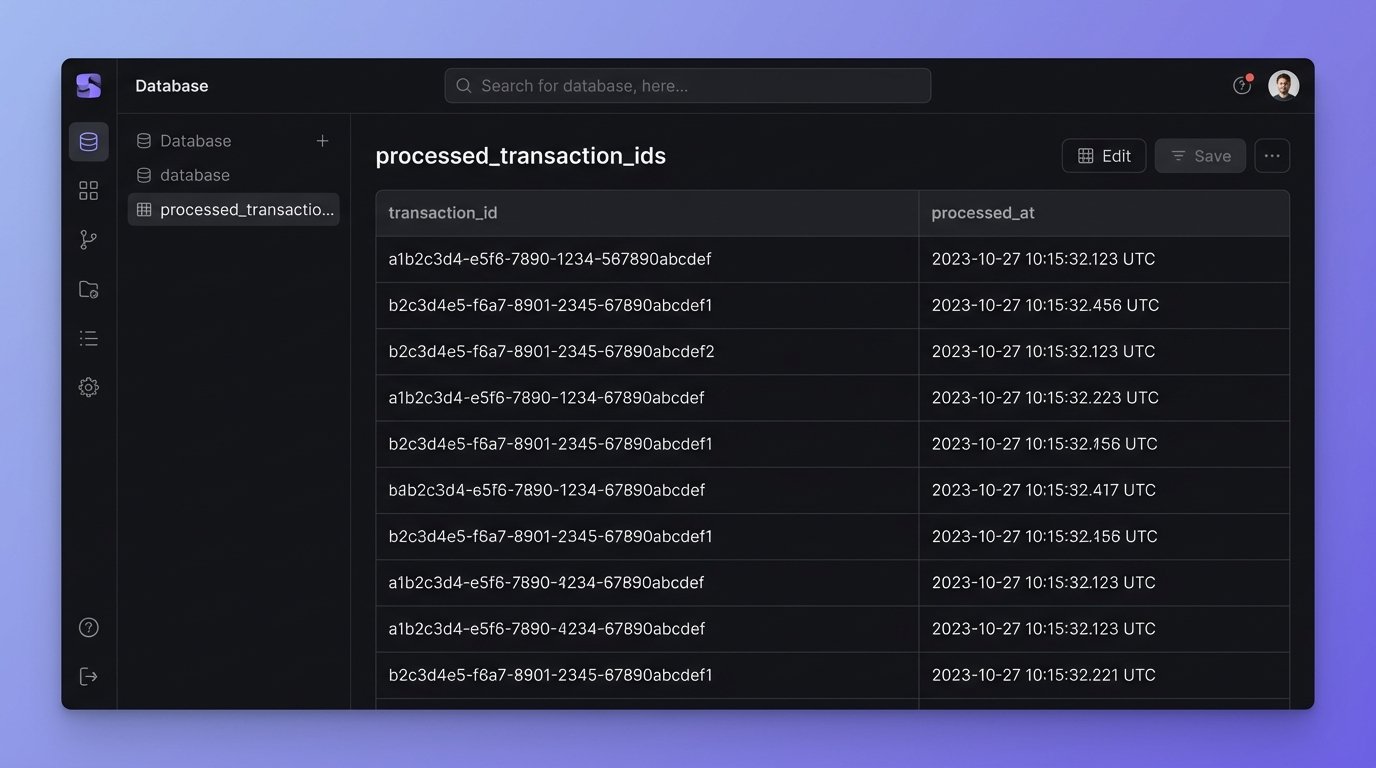Open the list view in the sidebar
The image size is (1376, 768).
click(88, 337)
